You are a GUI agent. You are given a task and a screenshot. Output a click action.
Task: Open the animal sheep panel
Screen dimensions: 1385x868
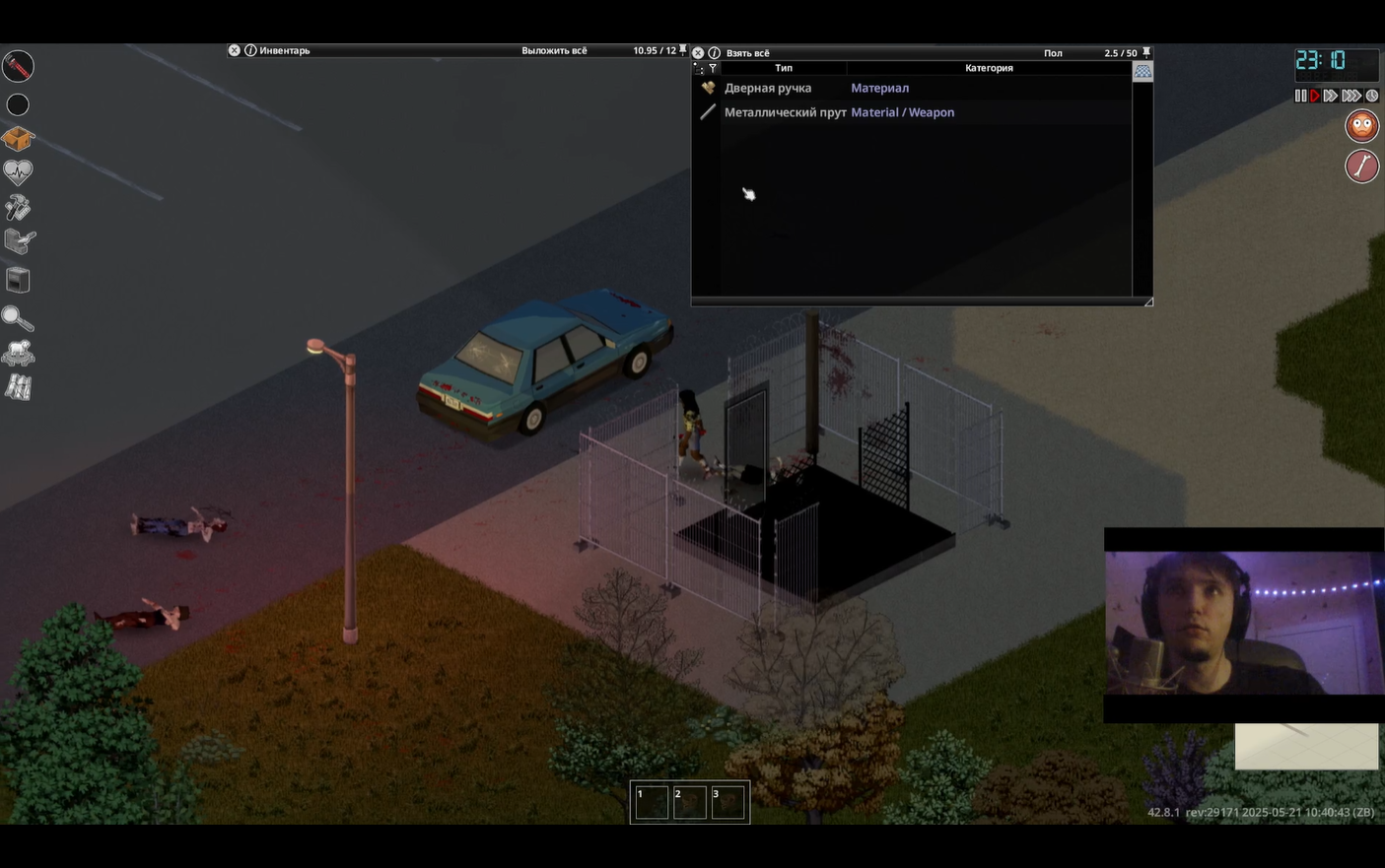point(19,353)
